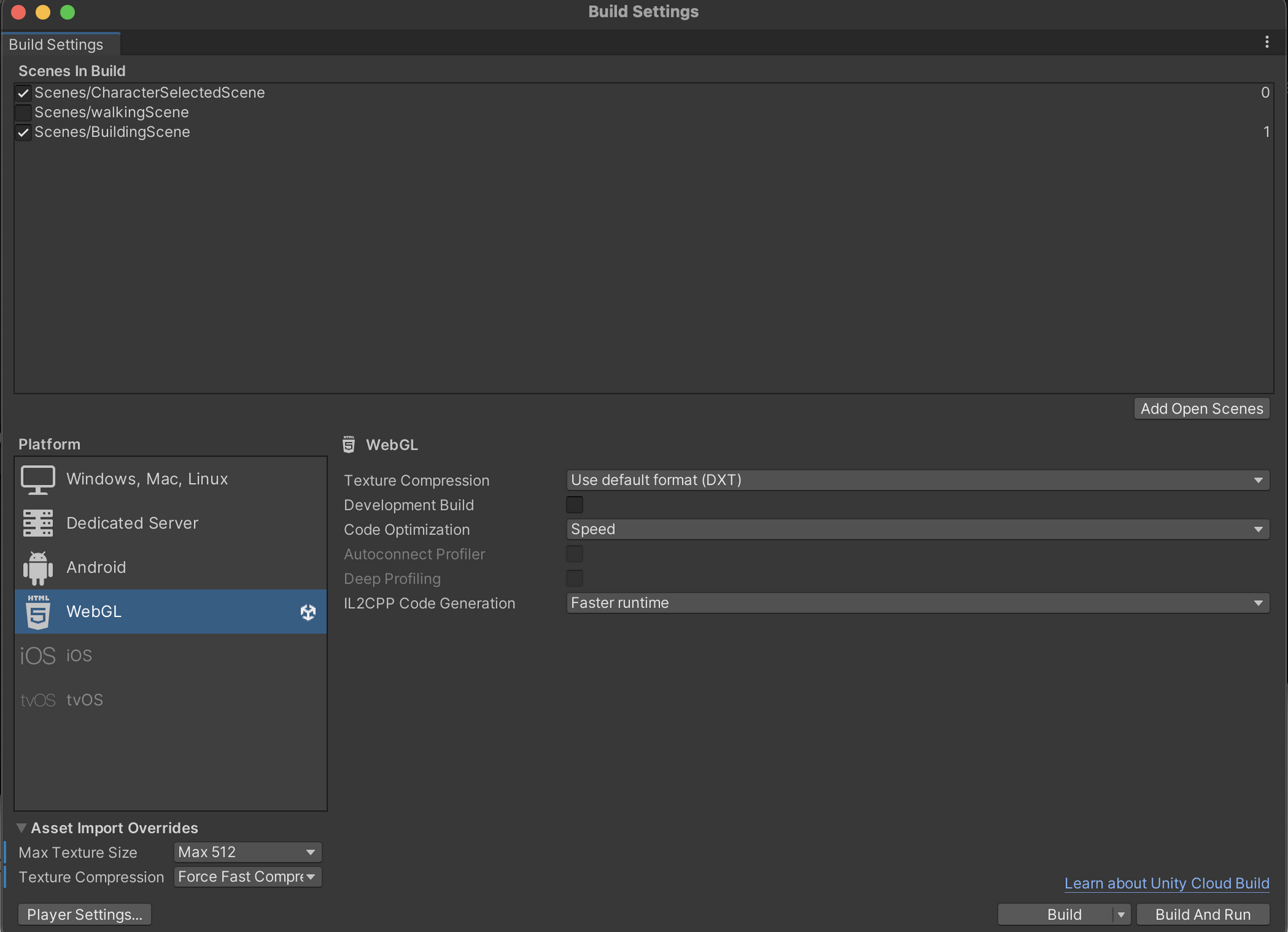1288x932 pixels.
Task: Collapse the Asset Import Overrides section
Action: (22, 828)
